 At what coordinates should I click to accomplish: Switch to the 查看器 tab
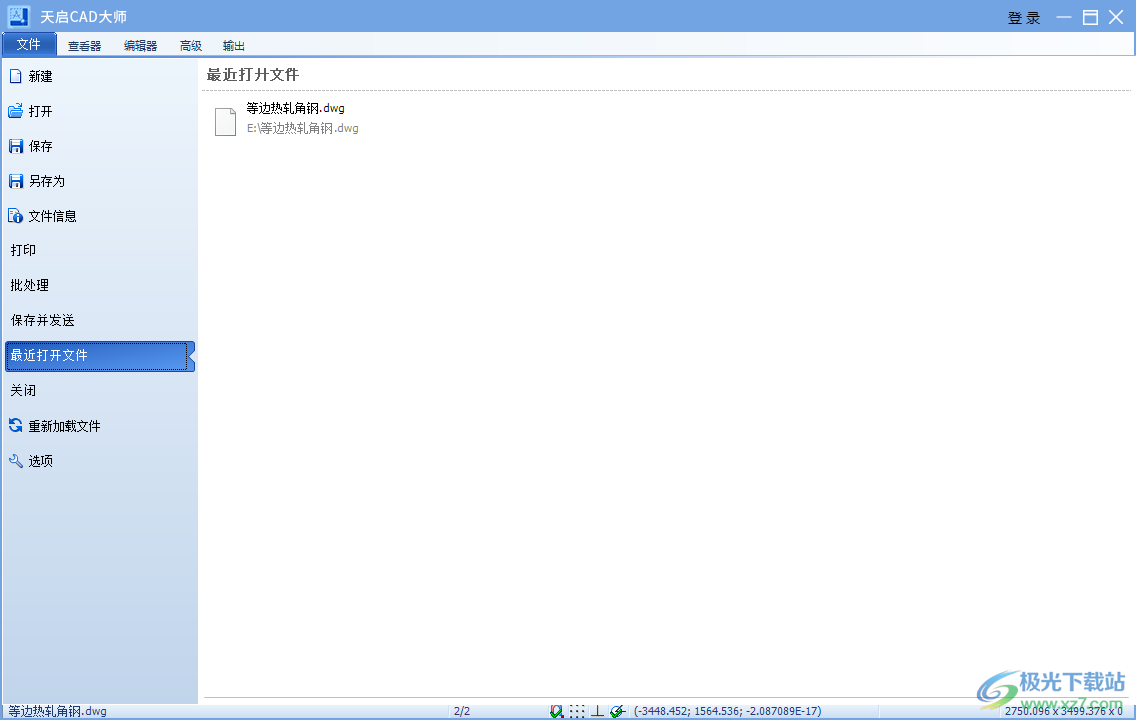(85, 46)
